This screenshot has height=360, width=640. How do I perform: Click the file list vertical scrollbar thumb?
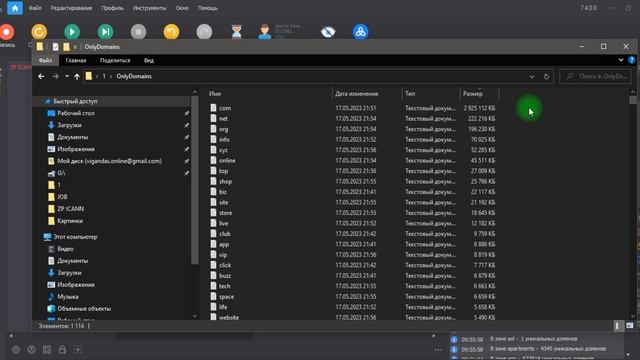point(633,100)
